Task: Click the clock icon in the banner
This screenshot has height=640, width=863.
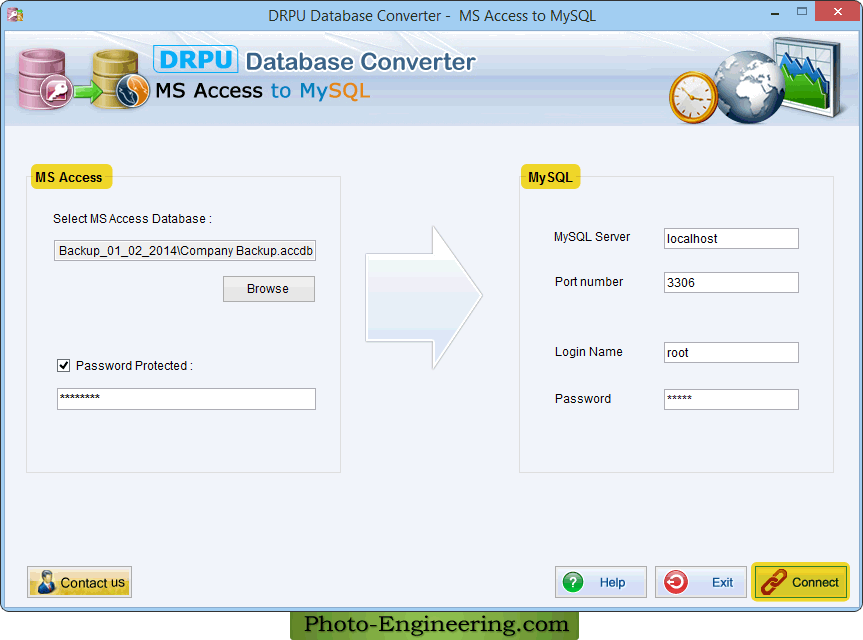Action: [693, 97]
